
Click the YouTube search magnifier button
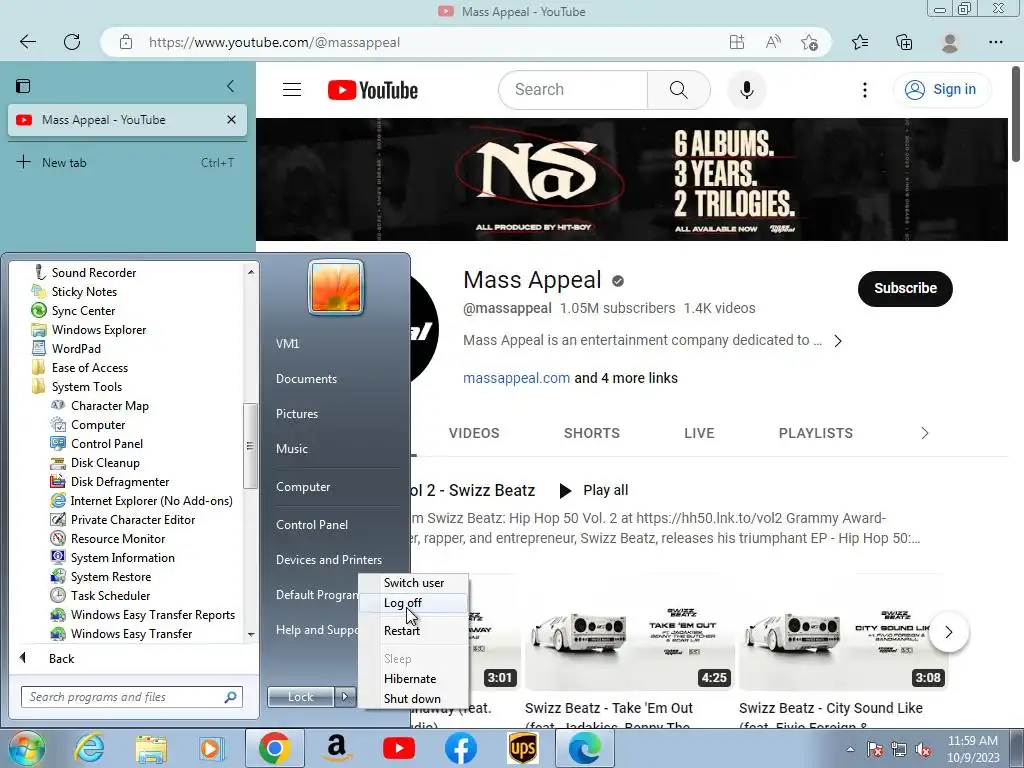[679, 89]
